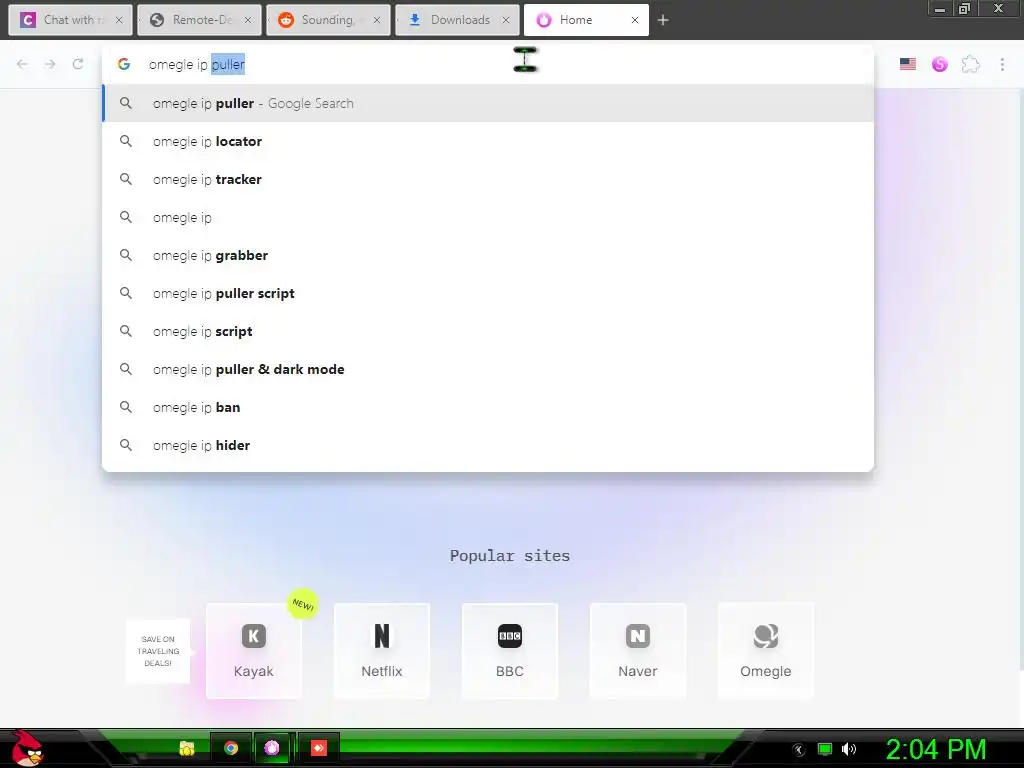Go back to previous page

22,64
